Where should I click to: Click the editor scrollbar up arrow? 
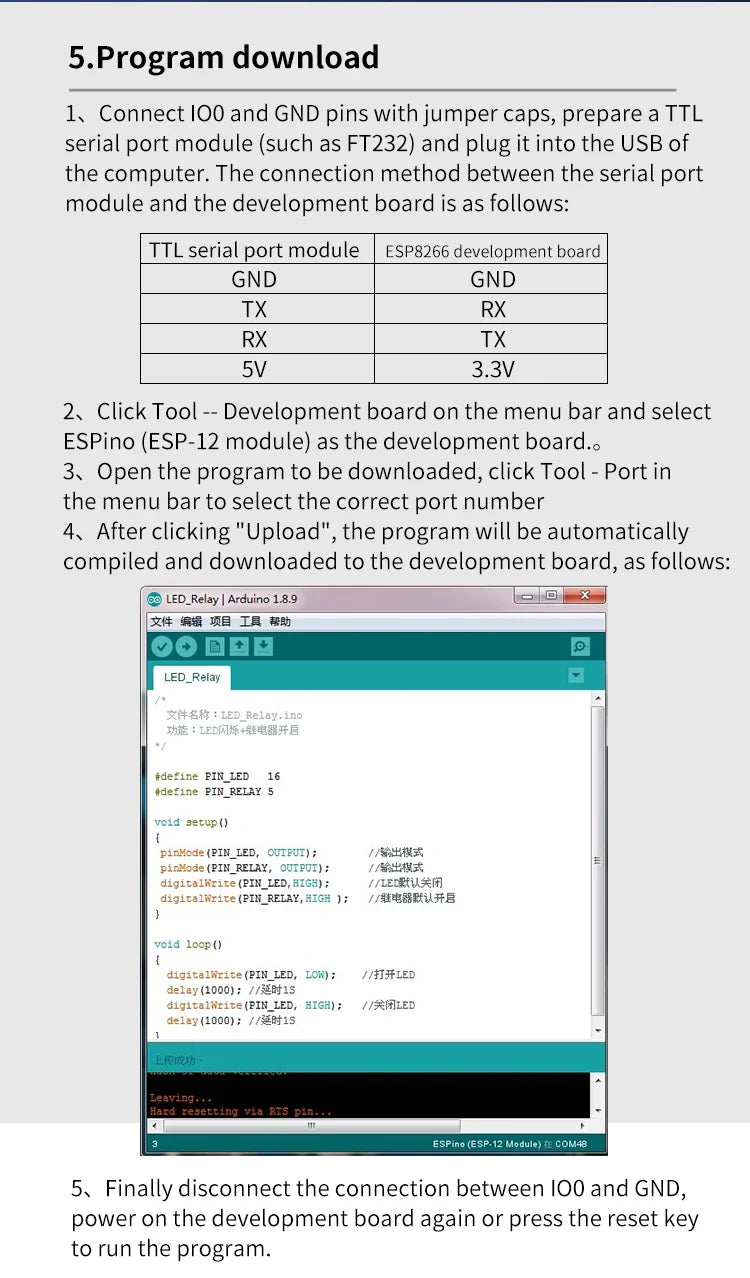598,697
